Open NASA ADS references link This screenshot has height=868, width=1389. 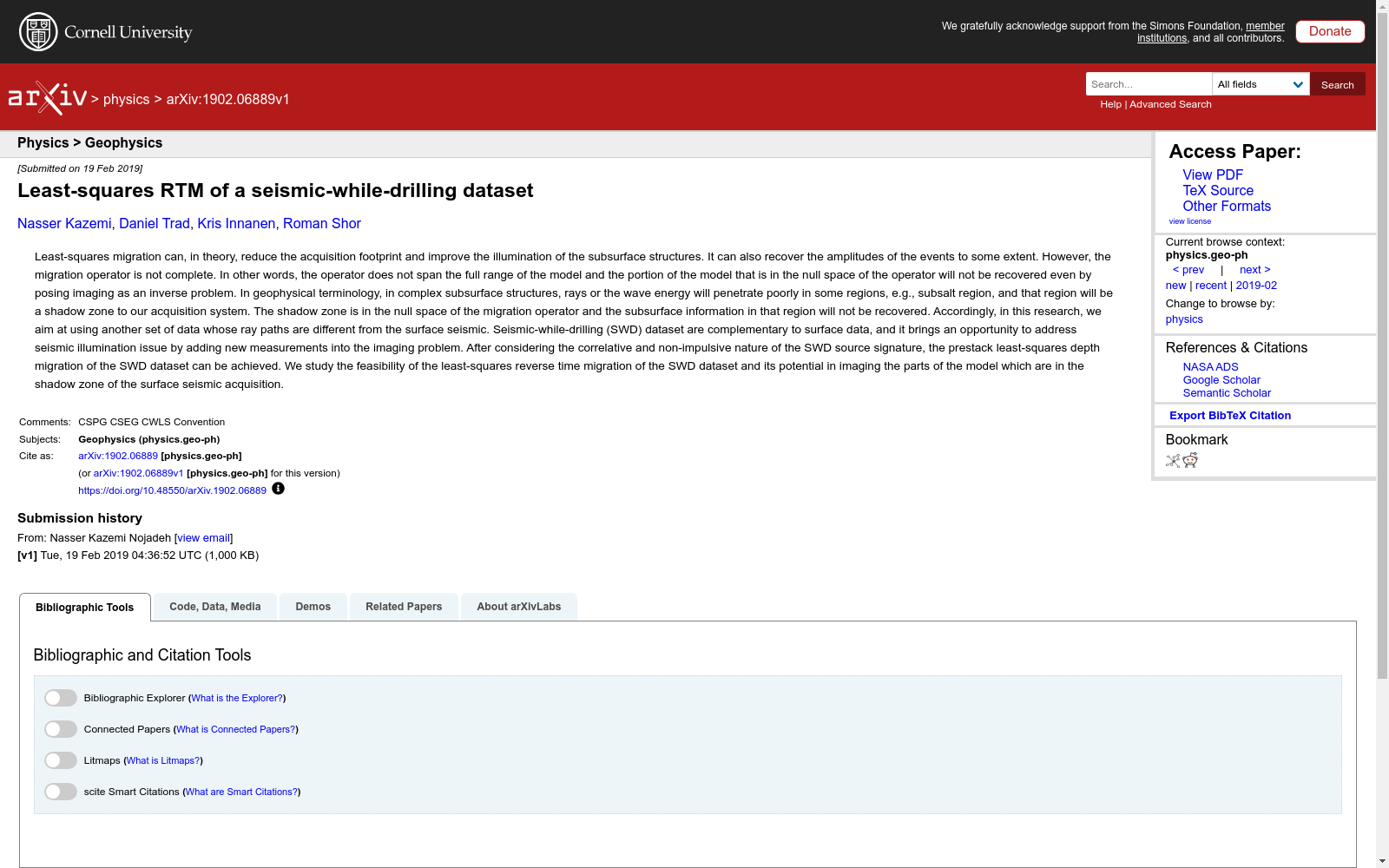[x=1210, y=367]
